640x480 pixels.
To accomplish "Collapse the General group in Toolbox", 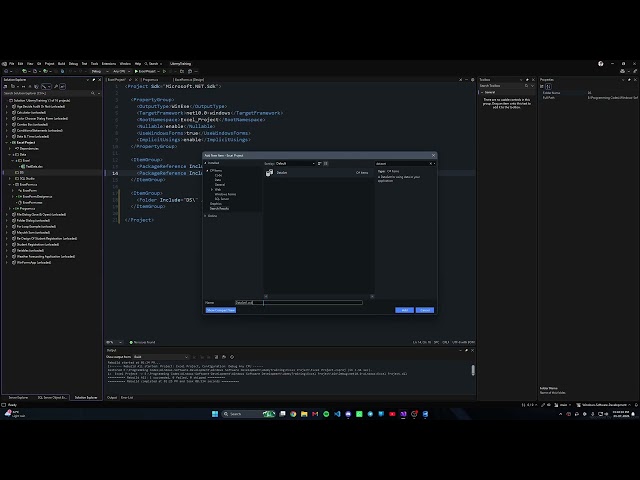I will coord(482,93).
